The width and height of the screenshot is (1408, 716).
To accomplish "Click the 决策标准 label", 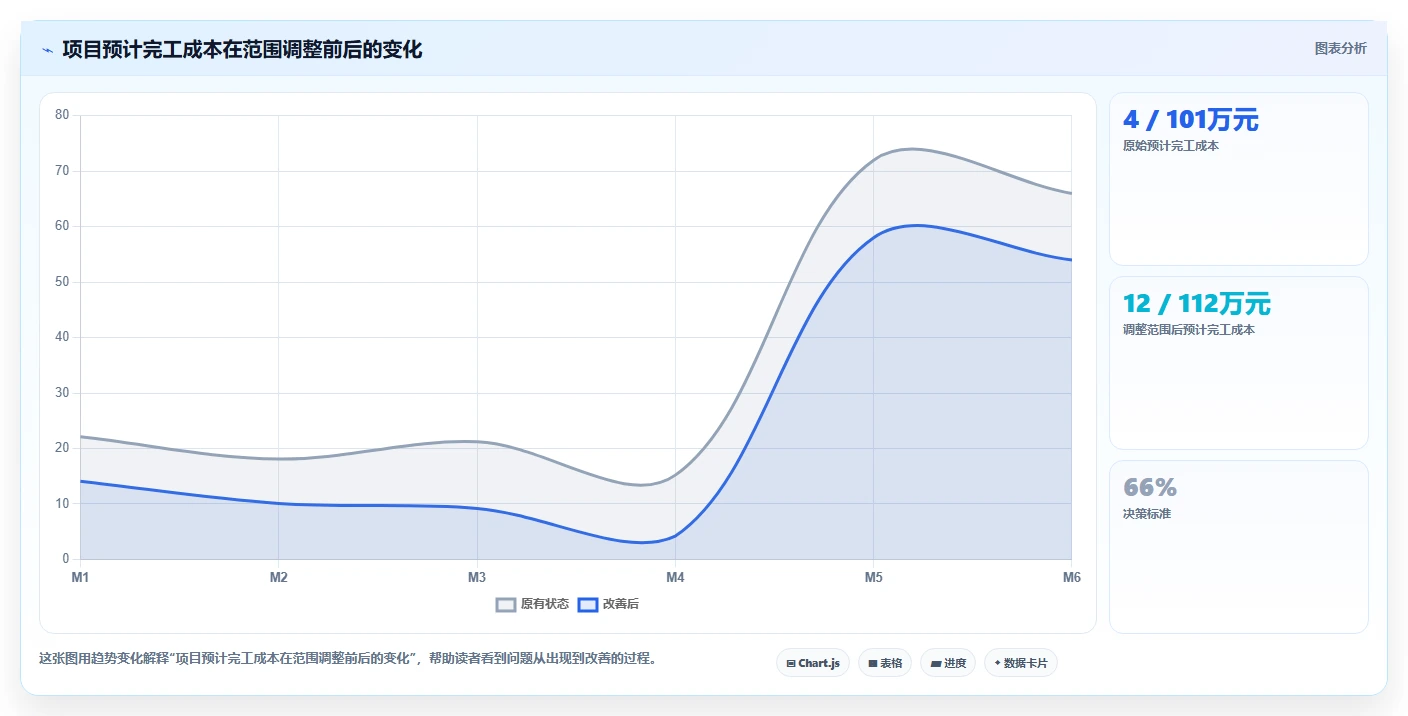I will [1147, 514].
